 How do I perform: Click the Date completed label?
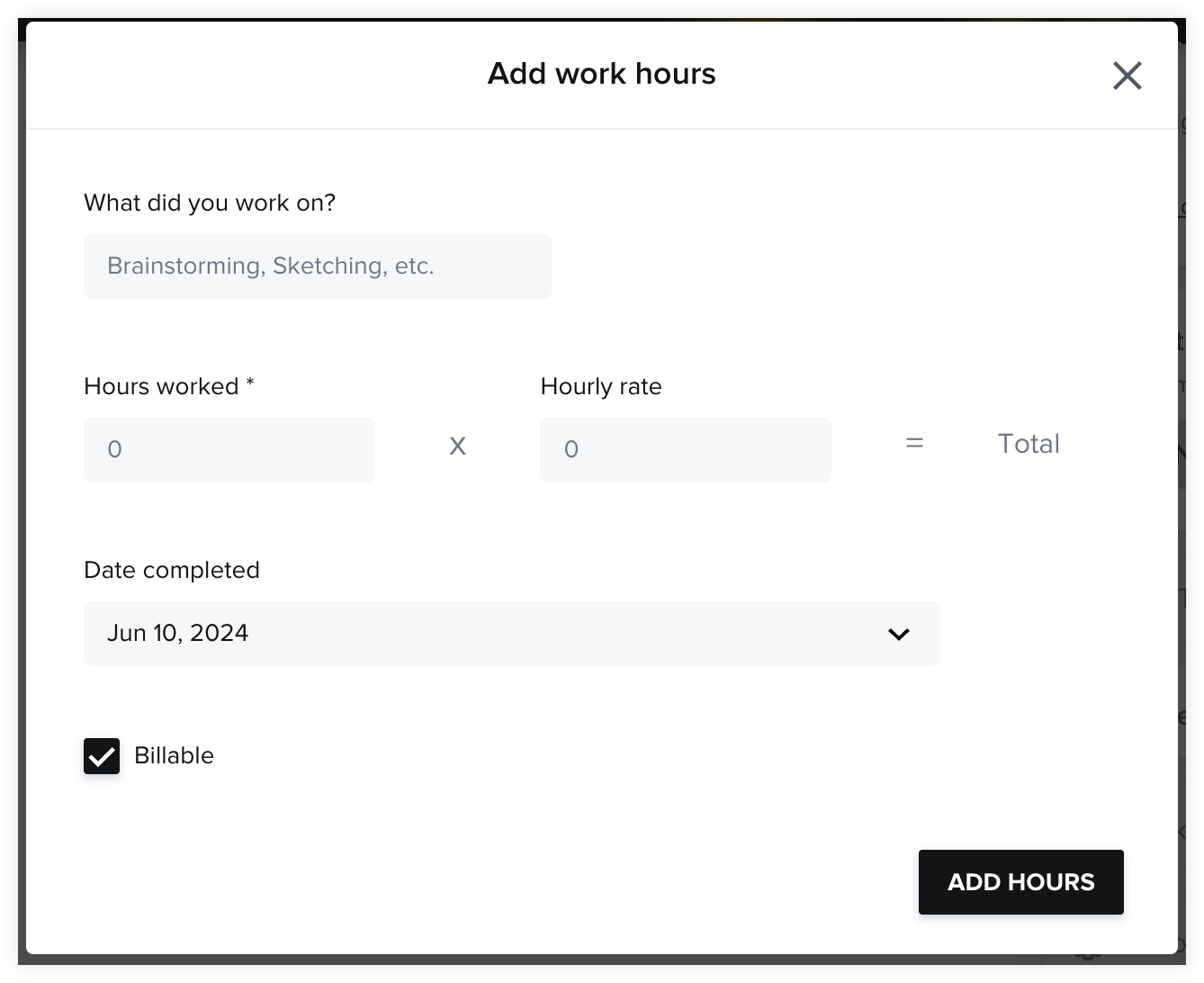(171, 570)
